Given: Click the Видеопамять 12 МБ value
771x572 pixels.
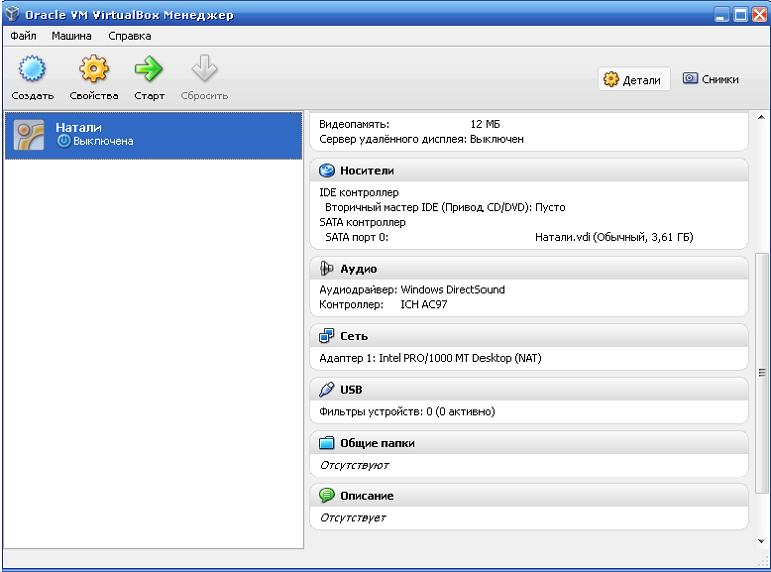Looking at the screenshot, I should (485, 124).
